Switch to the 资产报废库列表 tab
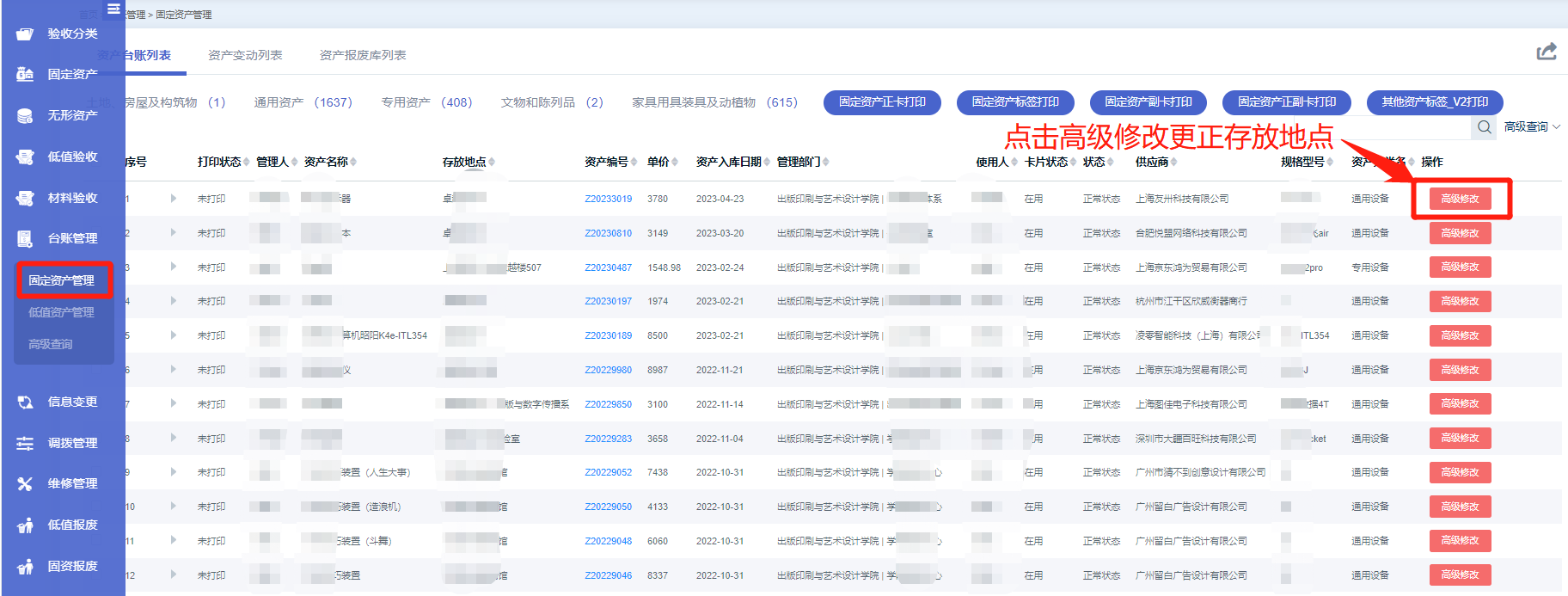The height and width of the screenshot is (596, 1568). click(363, 55)
